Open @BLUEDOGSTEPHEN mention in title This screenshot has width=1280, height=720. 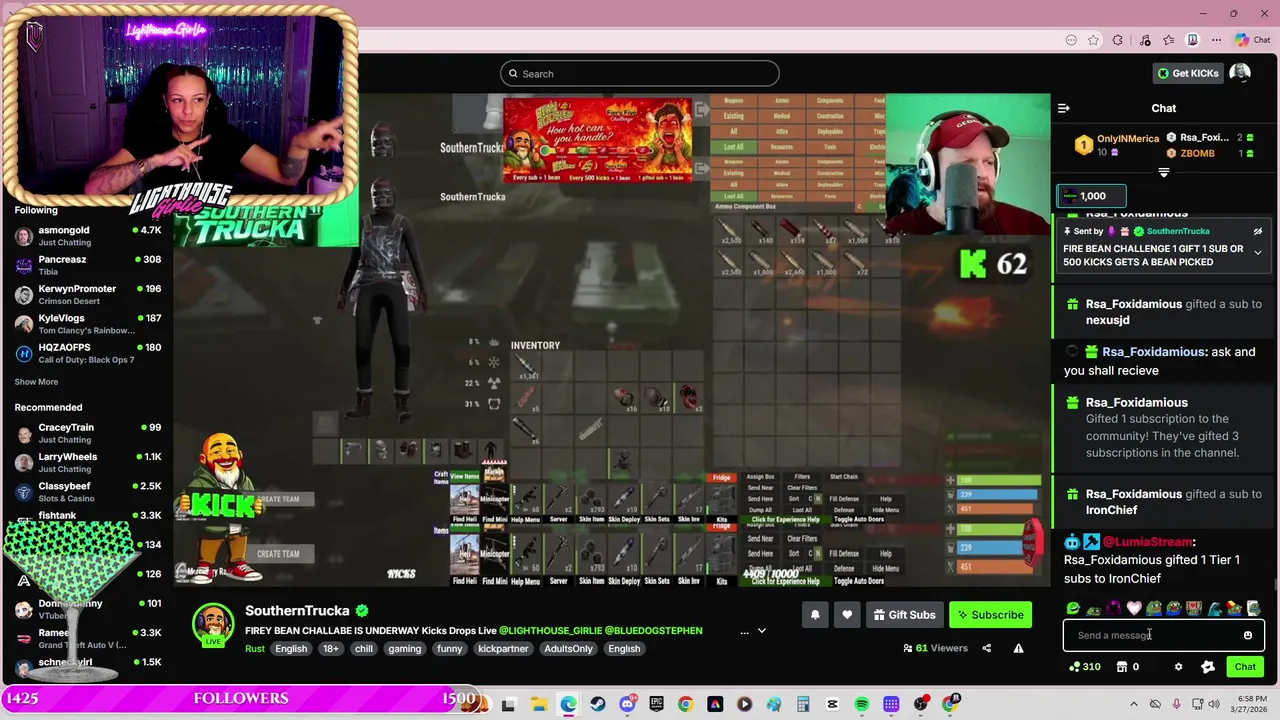[654, 631]
